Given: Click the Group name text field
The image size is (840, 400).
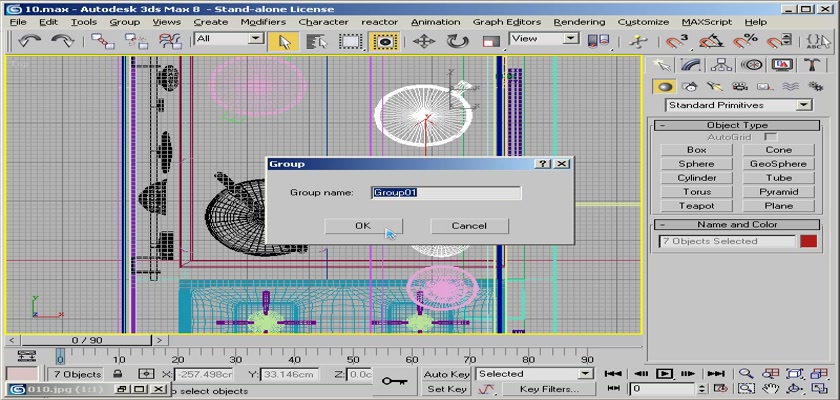Looking at the screenshot, I should pos(446,192).
